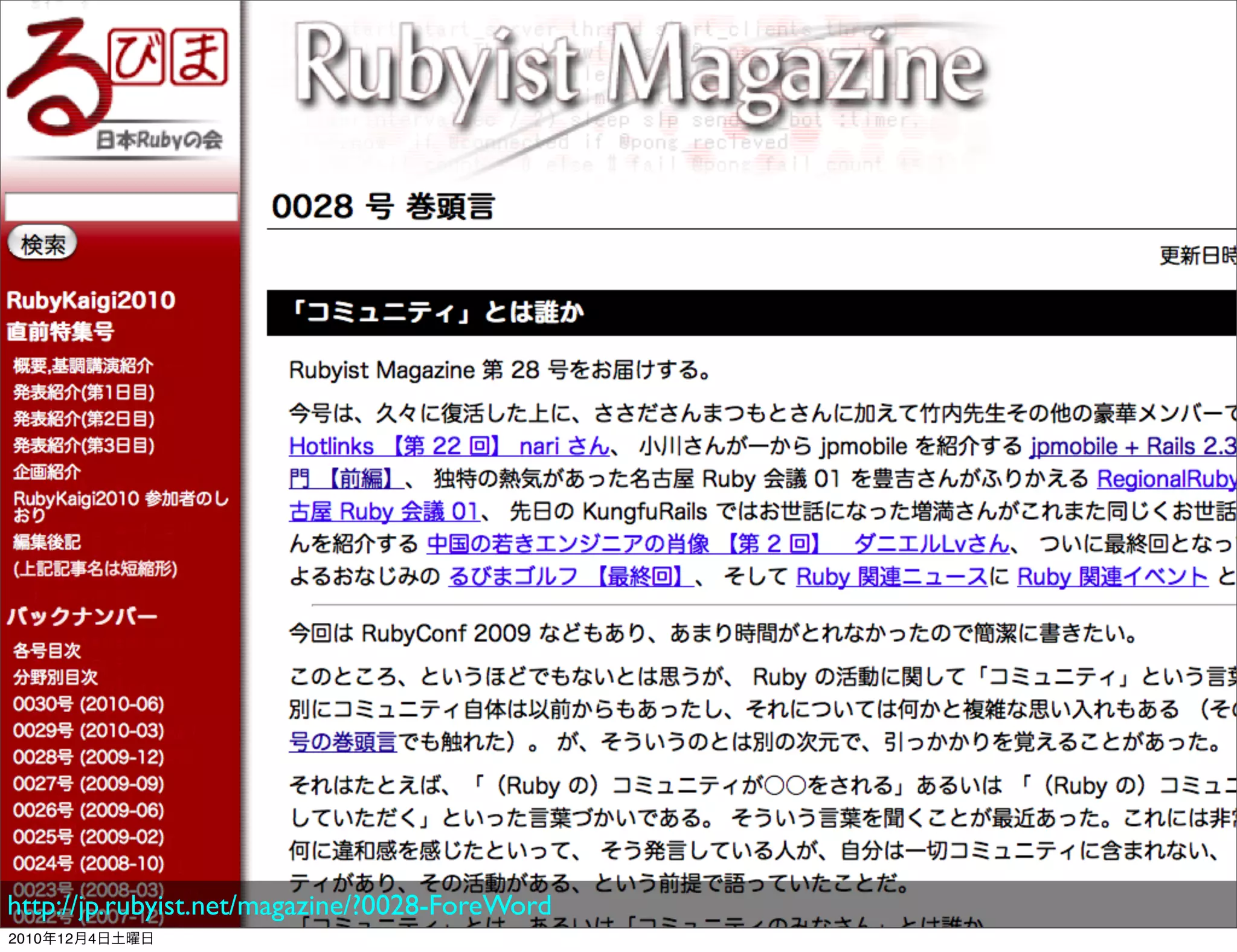This screenshot has height=952, width=1237.
Task: Follow the RegionalRuby article link
Action: pyautogui.click(x=1166, y=479)
